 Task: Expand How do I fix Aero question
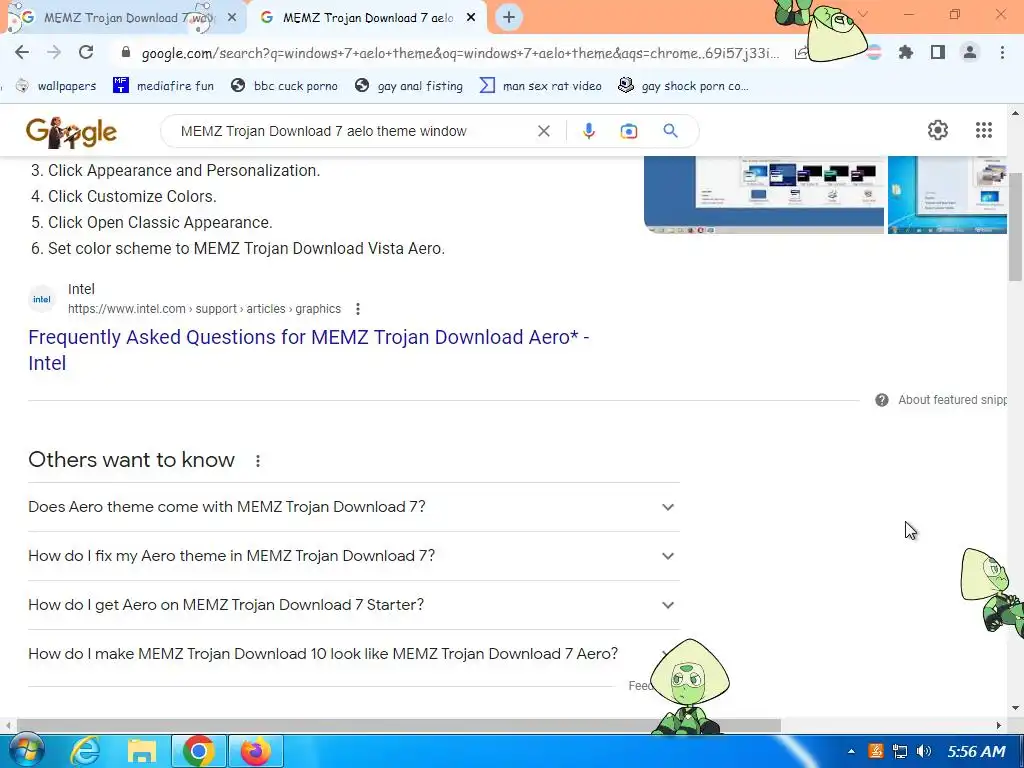[353, 556]
